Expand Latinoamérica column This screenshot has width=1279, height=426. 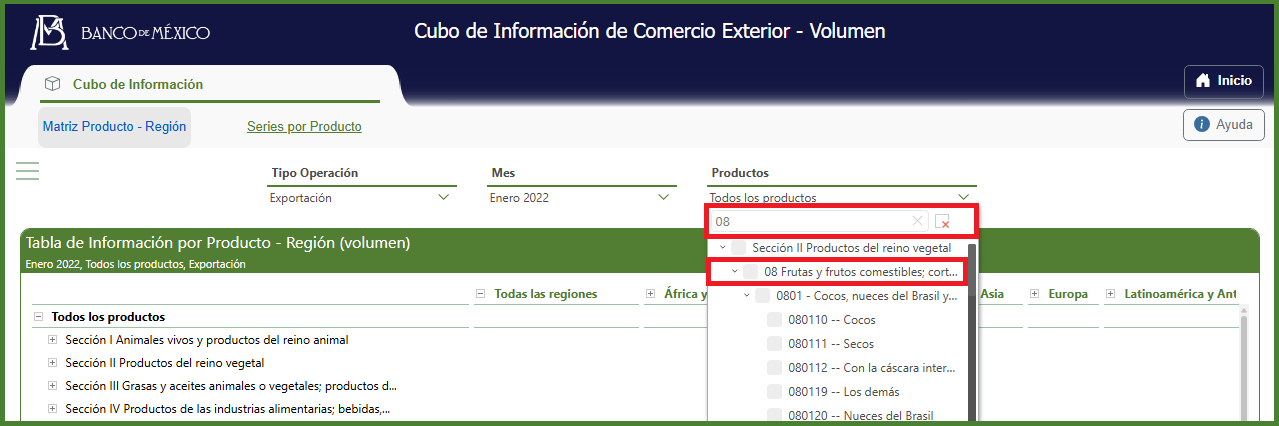pos(1111,294)
